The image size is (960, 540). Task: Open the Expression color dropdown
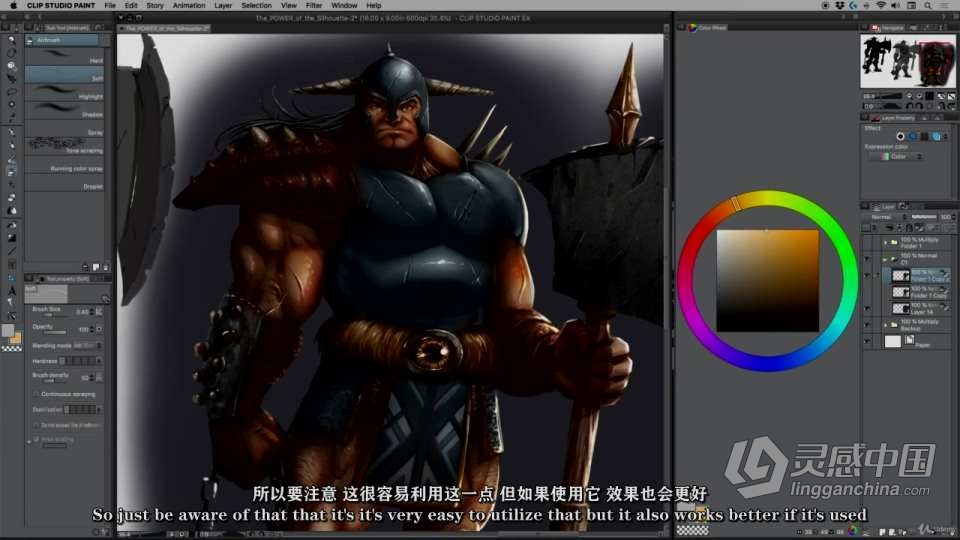(x=897, y=157)
